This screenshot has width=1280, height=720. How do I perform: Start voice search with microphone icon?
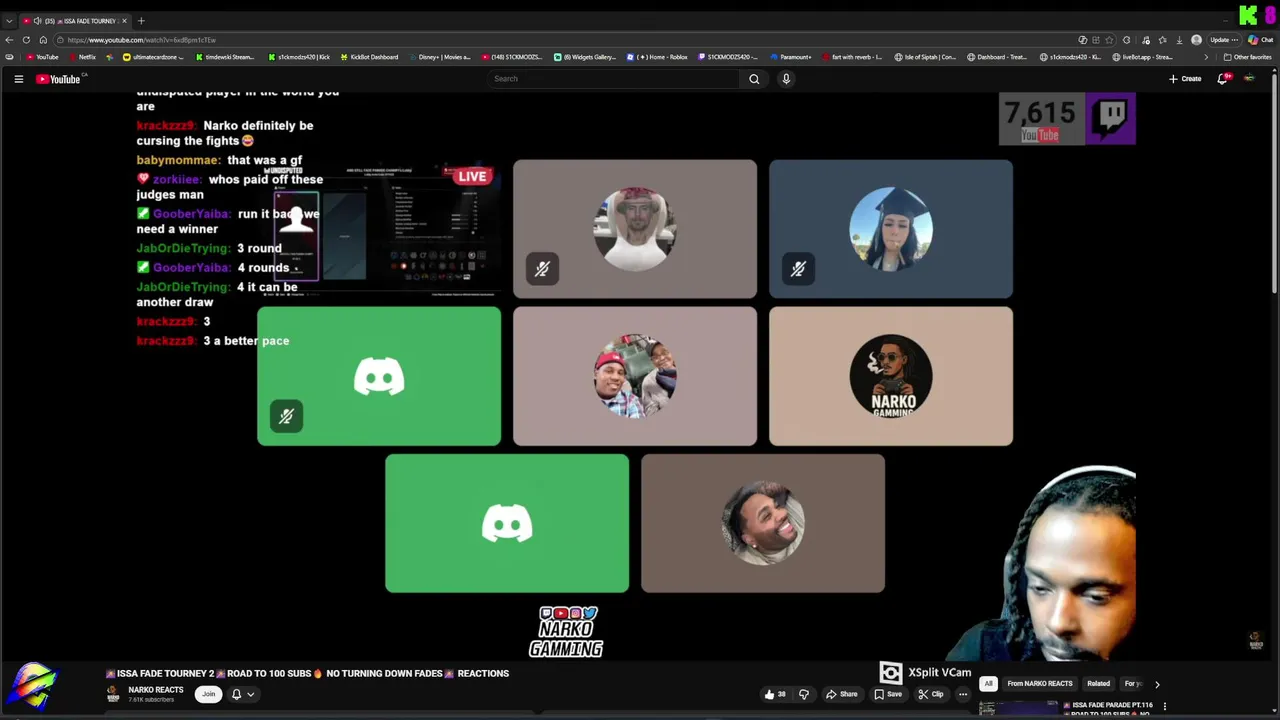point(786,79)
